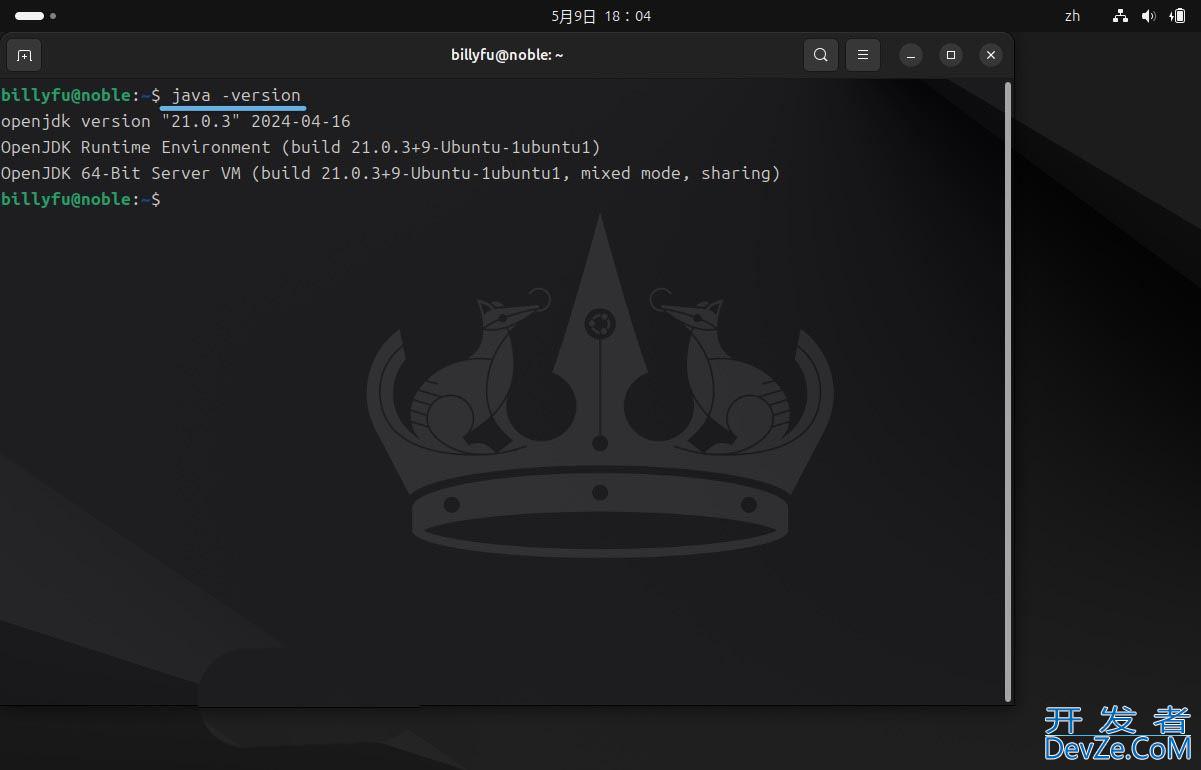Click the network status icon
The height and width of the screenshot is (770, 1201).
tap(1120, 16)
